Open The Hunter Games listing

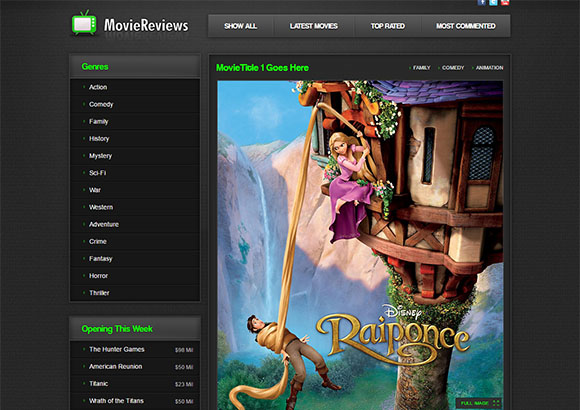coord(117,349)
